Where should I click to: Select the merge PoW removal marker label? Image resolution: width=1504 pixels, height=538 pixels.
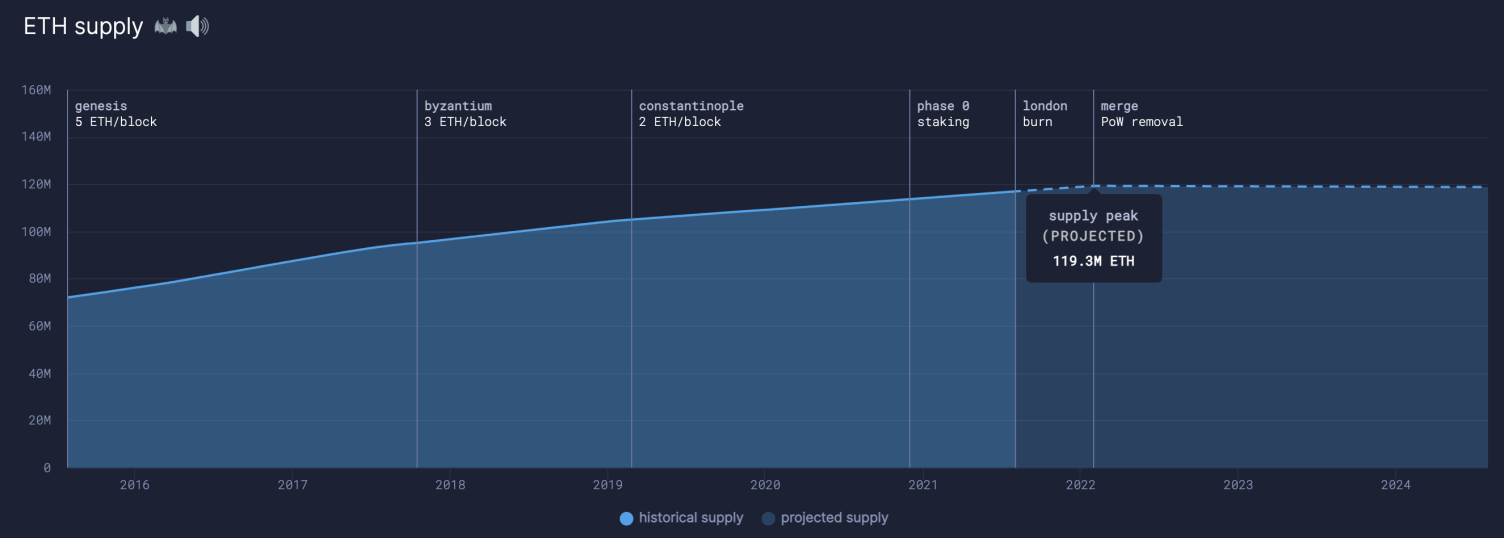pos(1141,114)
